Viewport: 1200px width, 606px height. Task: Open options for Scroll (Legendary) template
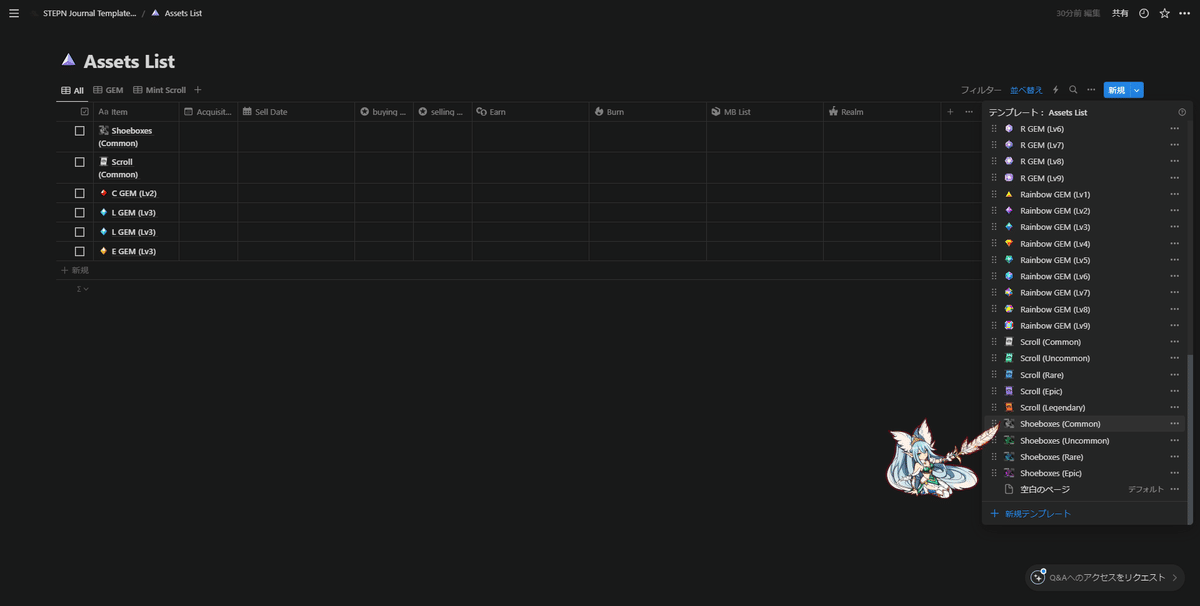click(1175, 407)
